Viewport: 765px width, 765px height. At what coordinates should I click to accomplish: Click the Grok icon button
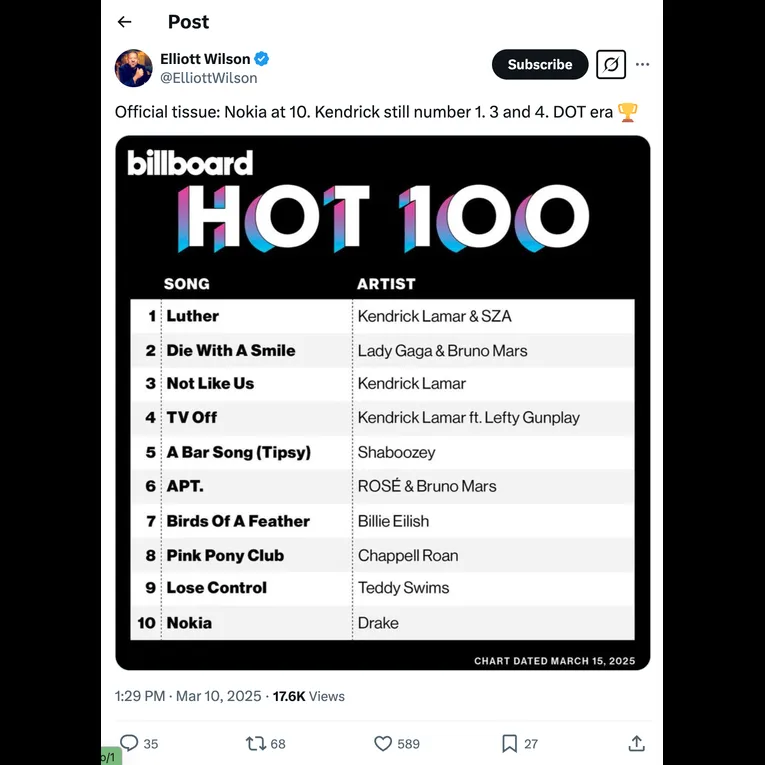(x=611, y=65)
